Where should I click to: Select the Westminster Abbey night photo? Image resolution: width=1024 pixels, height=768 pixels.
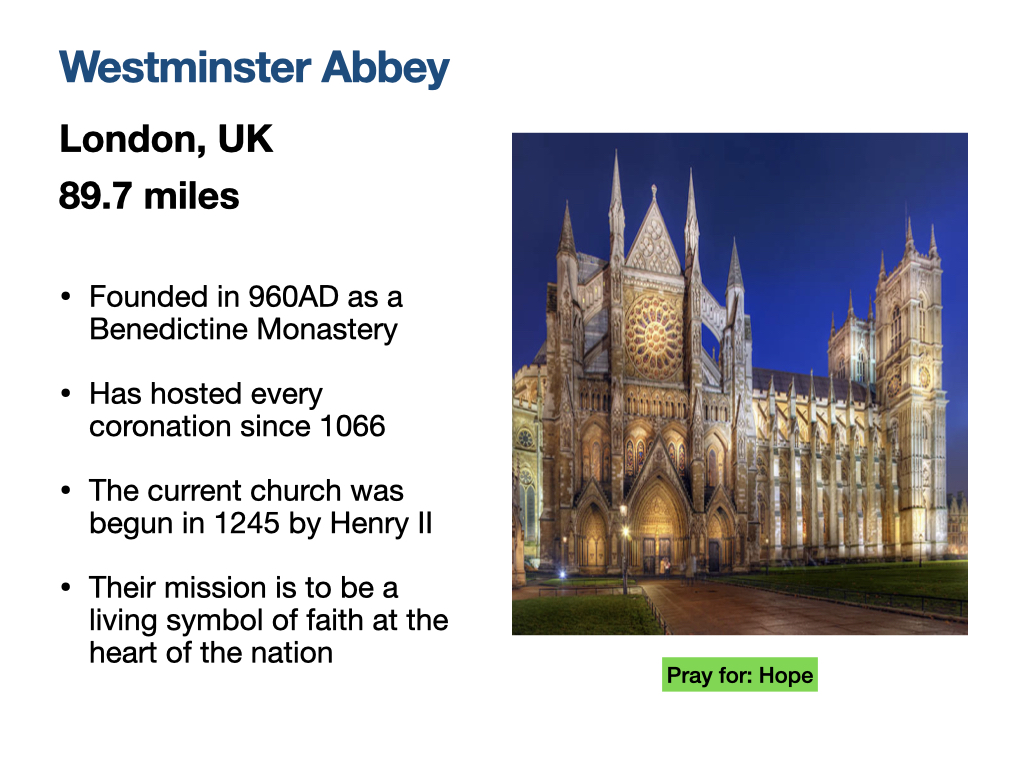point(739,384)
